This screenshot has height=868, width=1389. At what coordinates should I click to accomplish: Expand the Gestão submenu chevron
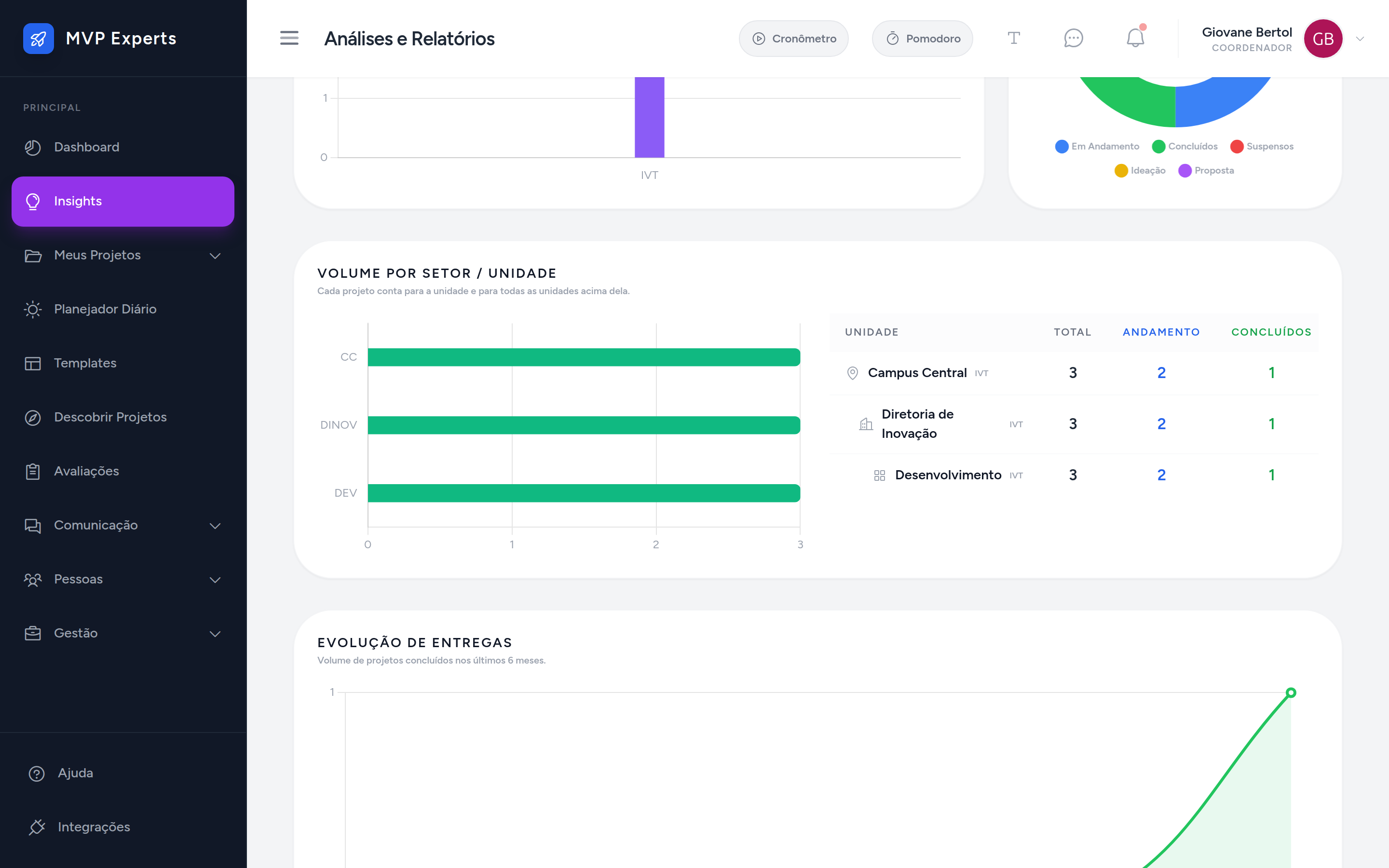click(215, 633)
